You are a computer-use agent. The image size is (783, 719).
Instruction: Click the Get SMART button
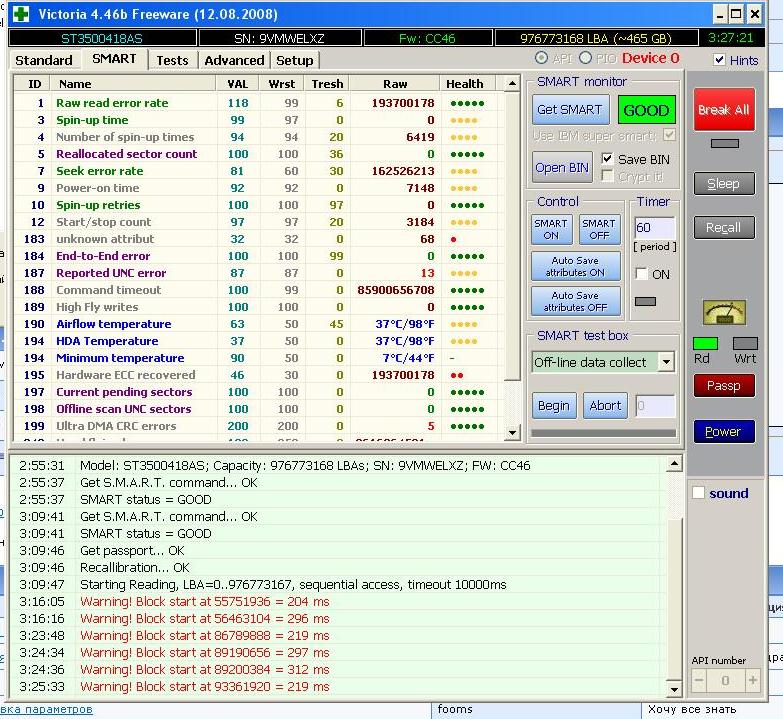click(569, 110)
